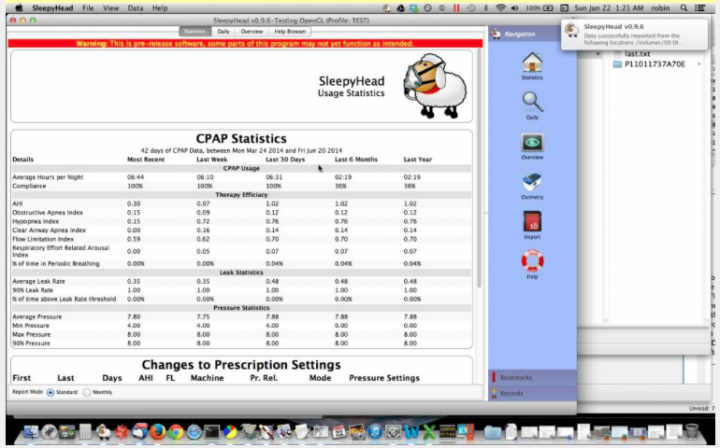The width and height of the screenshot is (720, 448).
Task: Click the SleepyHead sheep icon in the Dock
Action: (x=103, y=432)
